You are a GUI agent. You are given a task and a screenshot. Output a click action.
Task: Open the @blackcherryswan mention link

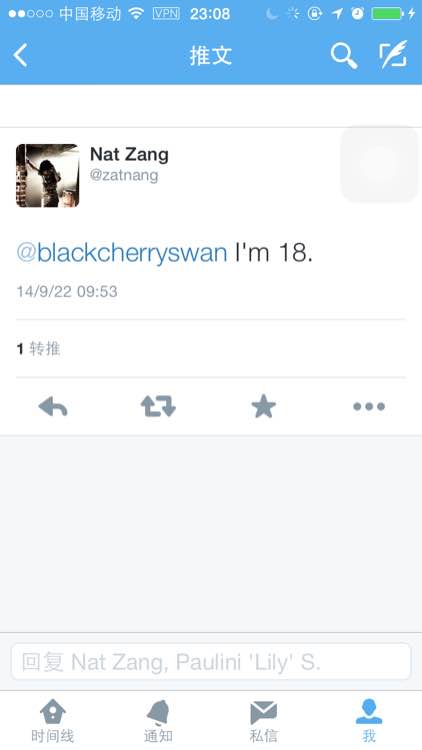[x=122, y=252]
